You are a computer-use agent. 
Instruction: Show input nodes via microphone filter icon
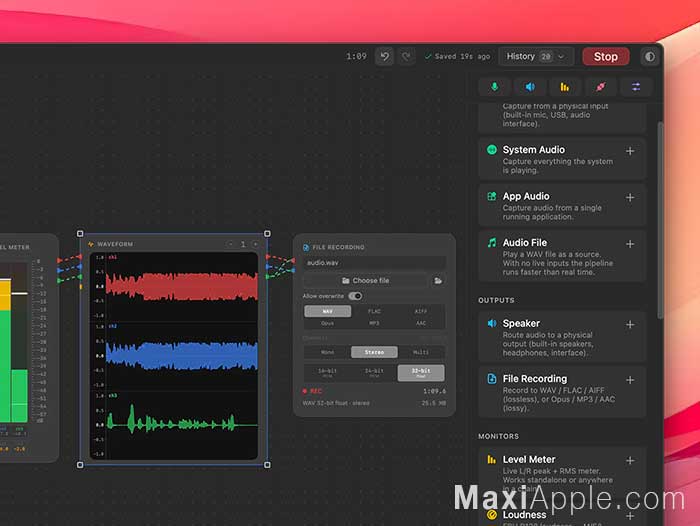[494, 87]
